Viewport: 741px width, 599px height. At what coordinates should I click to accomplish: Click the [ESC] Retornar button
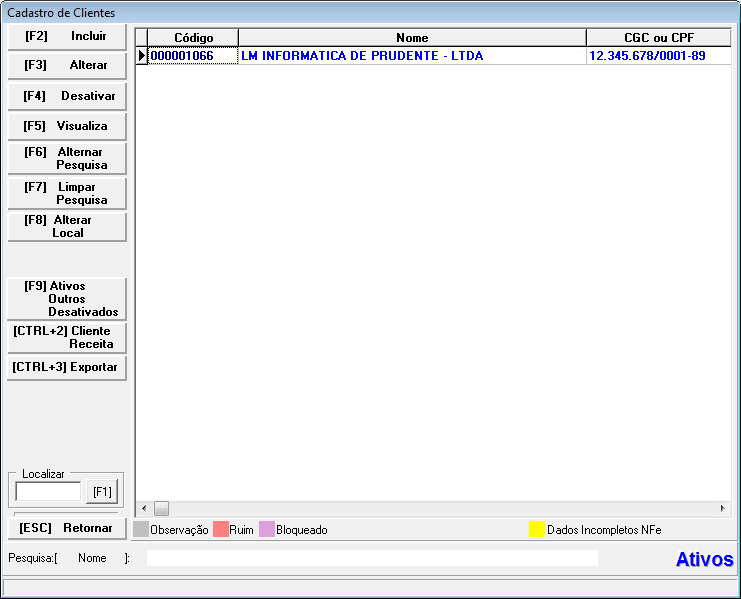66,528
